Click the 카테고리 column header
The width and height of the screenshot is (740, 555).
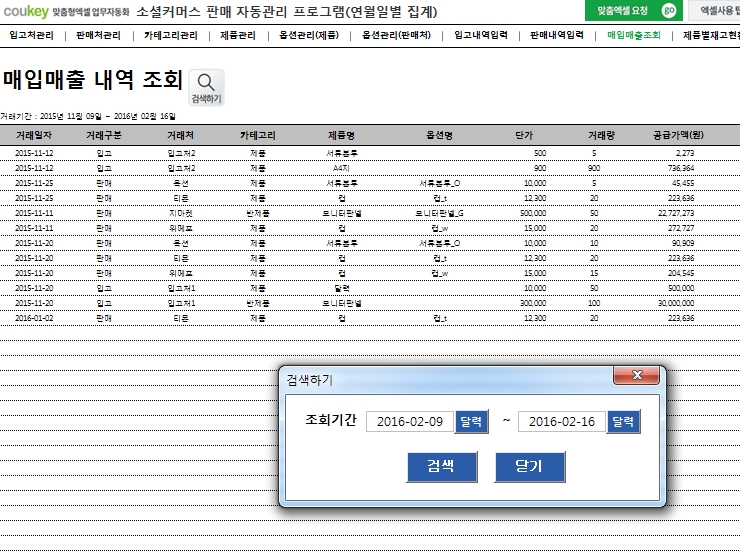tap(258, 135)
